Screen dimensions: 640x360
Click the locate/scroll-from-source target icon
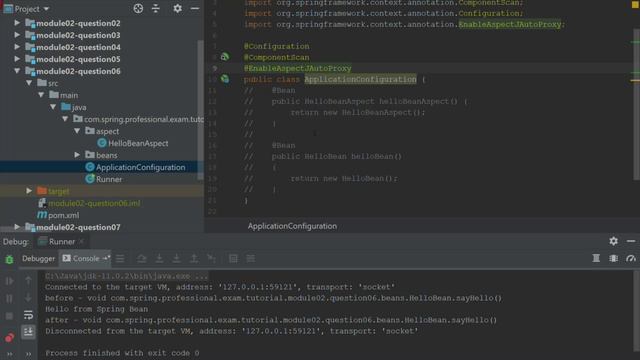coord(138,9)
